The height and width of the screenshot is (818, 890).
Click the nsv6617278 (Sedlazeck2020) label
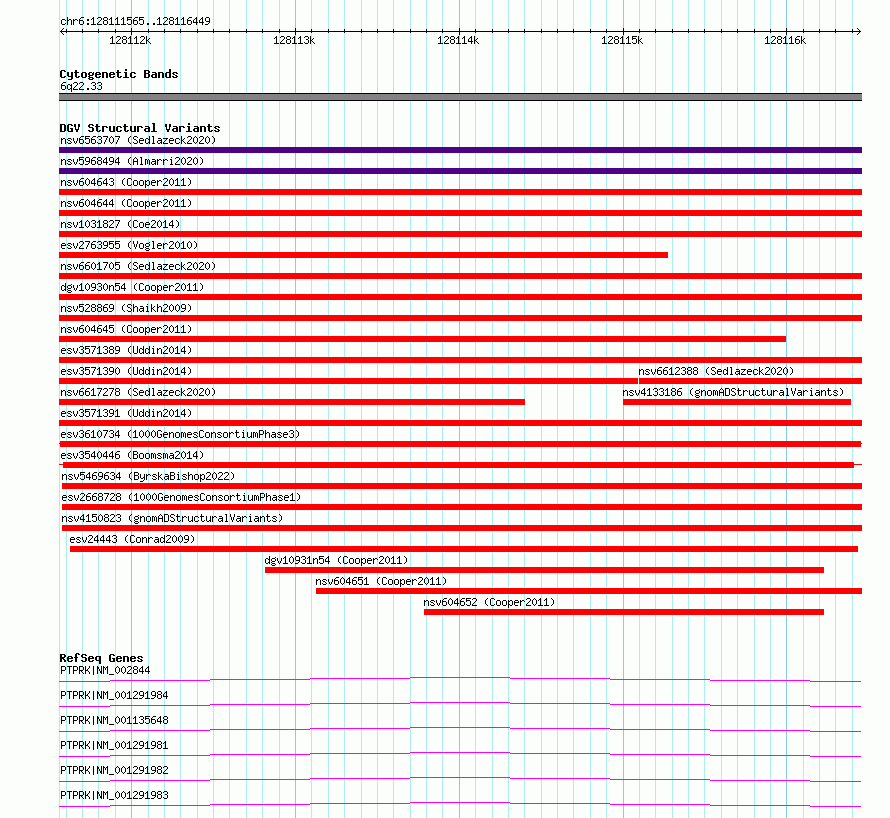138,392
